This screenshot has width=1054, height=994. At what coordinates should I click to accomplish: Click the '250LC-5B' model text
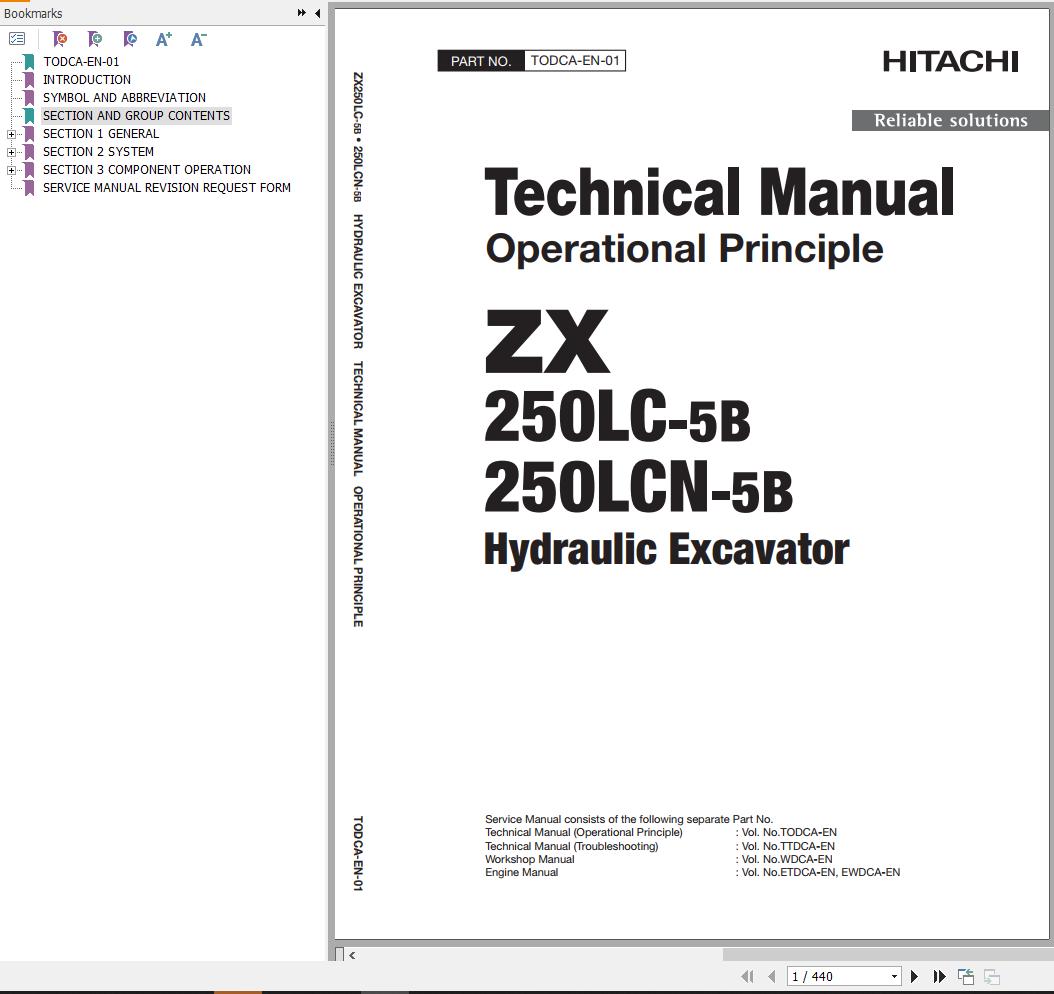pos(617,418)
